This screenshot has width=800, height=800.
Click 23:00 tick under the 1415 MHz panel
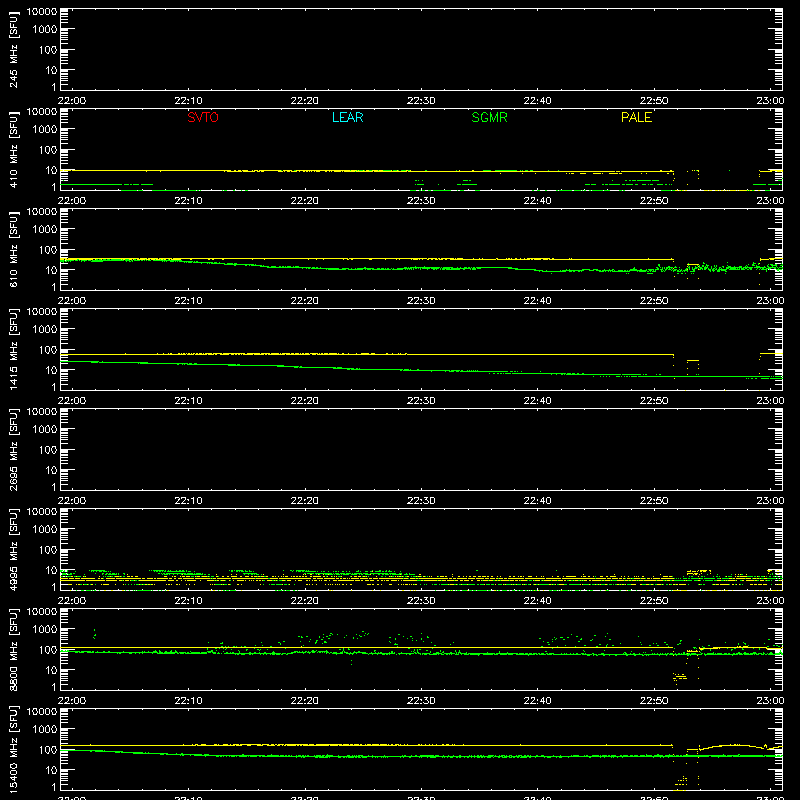coord(770,401)
